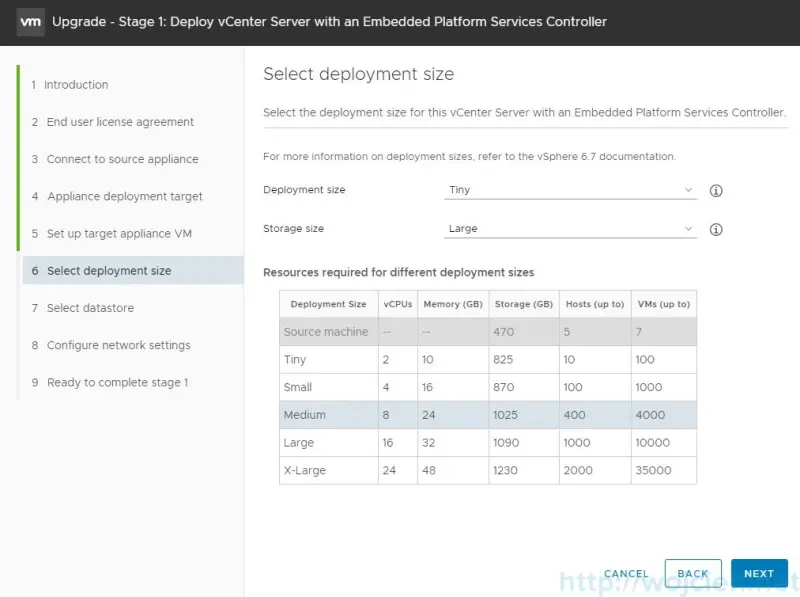Click info icon beside Deployment size

[716, 191]
